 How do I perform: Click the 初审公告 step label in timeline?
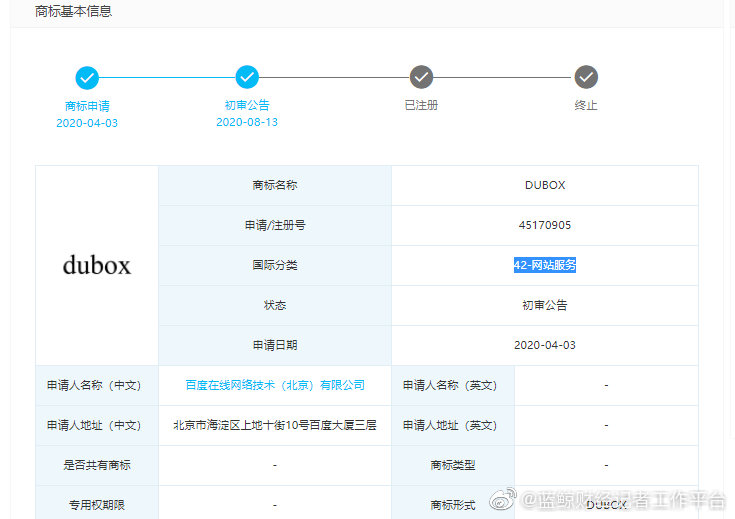pos(247,105)
